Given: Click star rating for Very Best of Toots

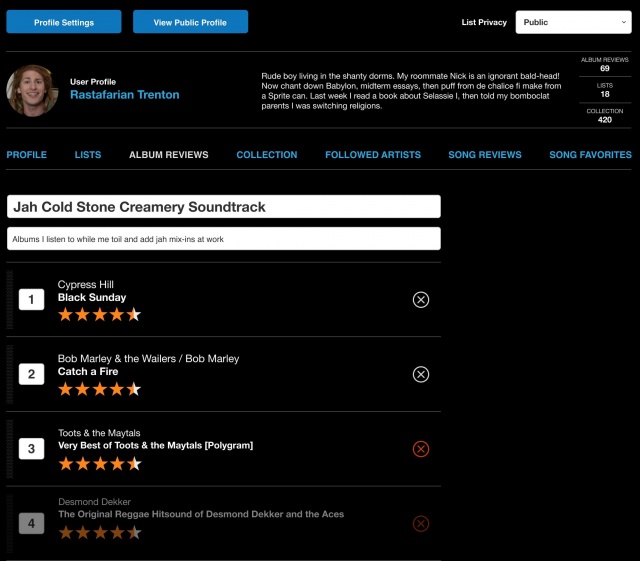Looking at the screenshot, I should tap(100, 464).
